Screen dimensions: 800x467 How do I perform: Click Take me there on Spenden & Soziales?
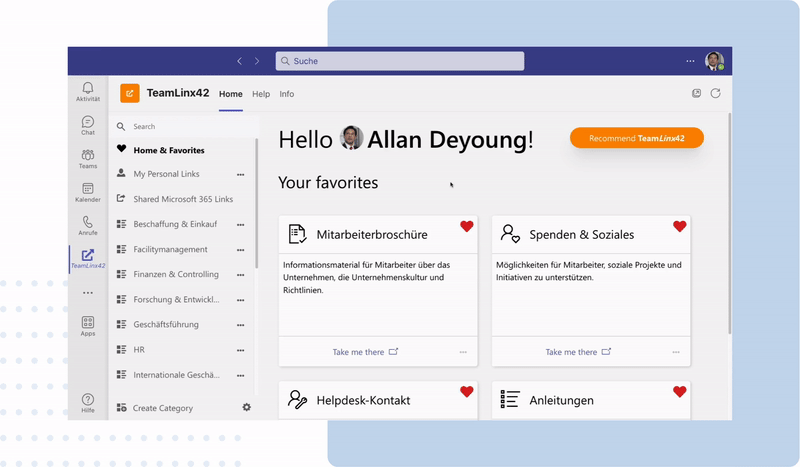(x=578, y=352)
